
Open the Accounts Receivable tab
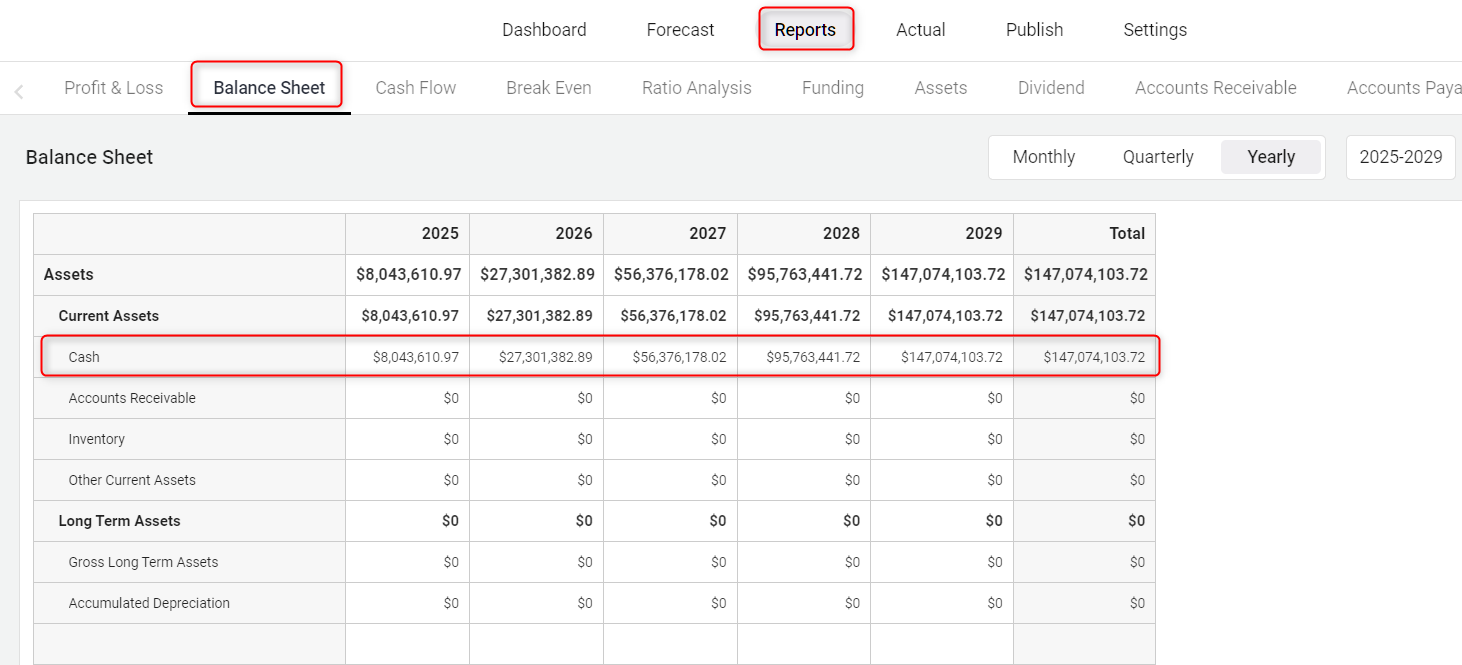click(x=1215, y=88)
